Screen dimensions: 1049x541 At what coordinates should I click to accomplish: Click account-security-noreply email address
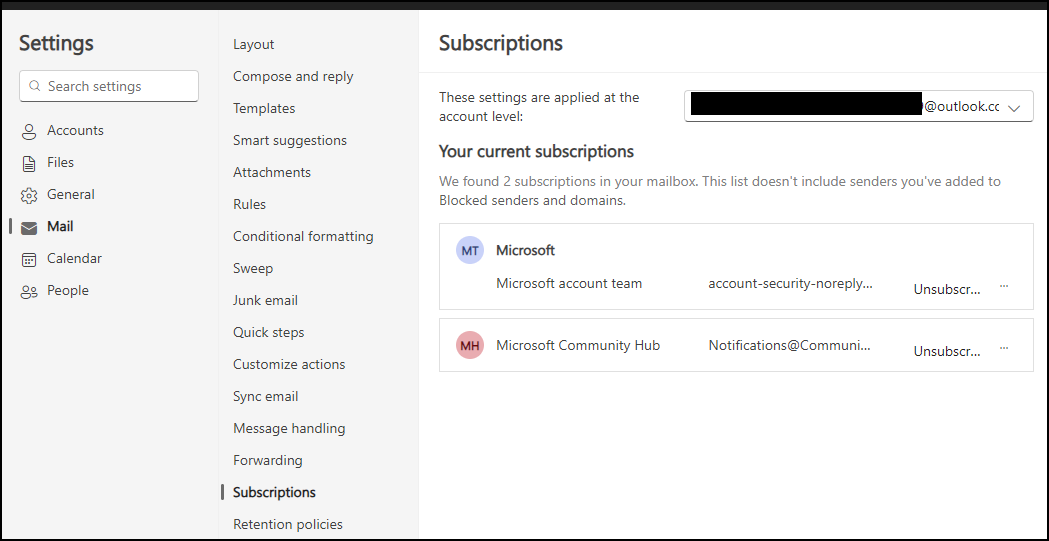790,284
